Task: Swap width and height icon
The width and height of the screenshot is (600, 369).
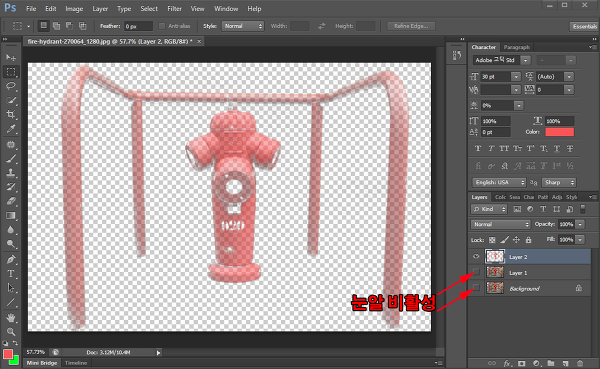Action: coord(322,26)
